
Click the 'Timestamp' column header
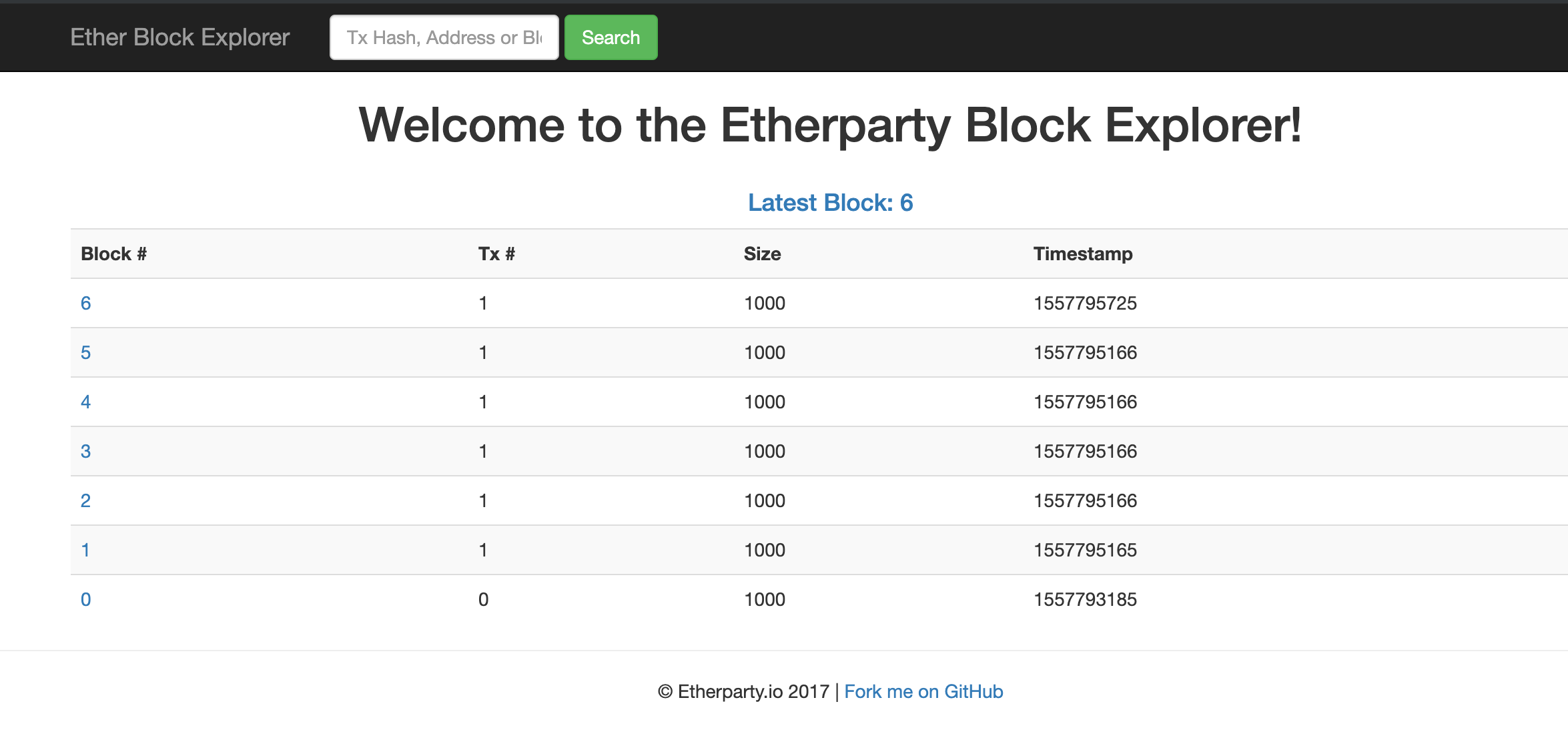click(1082, 254)
